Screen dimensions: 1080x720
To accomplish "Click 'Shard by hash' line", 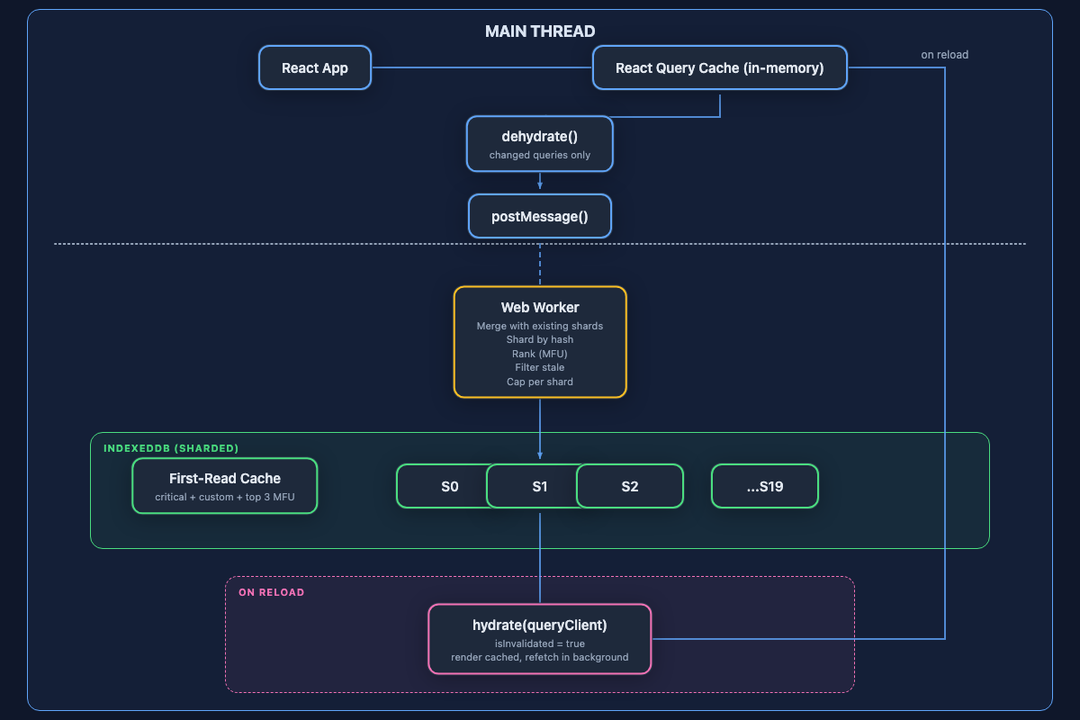I will pyautogui.click(x=539, y=340).
